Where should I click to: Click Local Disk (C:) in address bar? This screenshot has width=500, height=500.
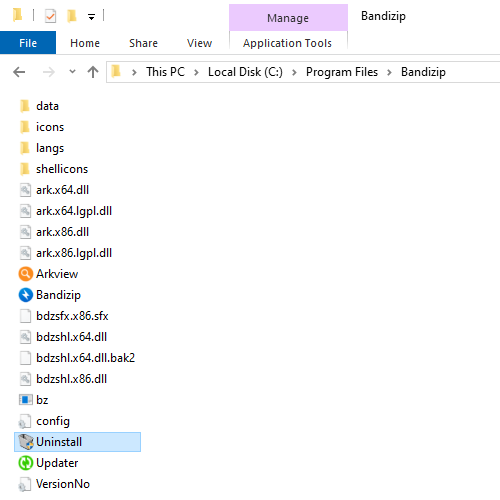click(245, 72)
